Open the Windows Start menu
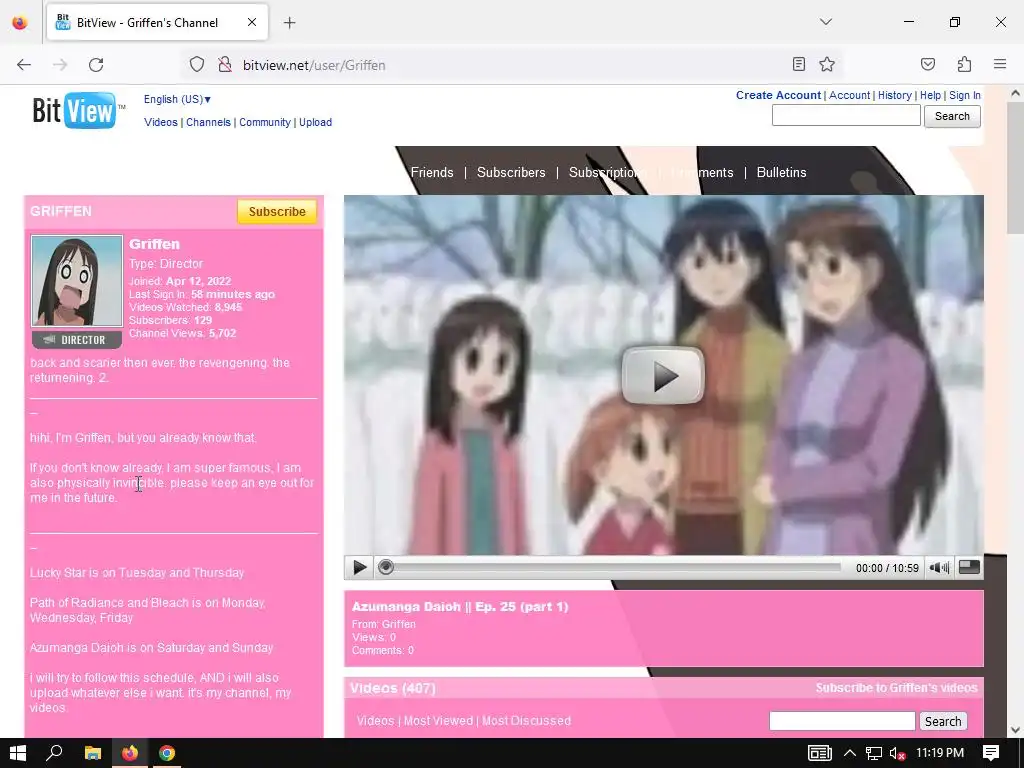The height and width of the screenshot is (768, 1024). pos(18,753)
